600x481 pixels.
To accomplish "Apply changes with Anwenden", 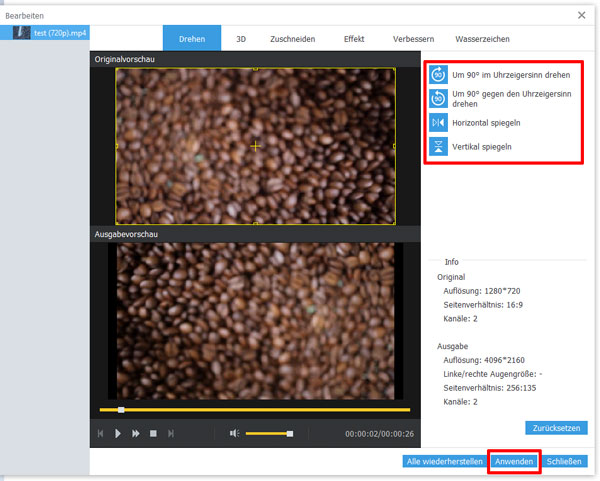I will [514, 461].
